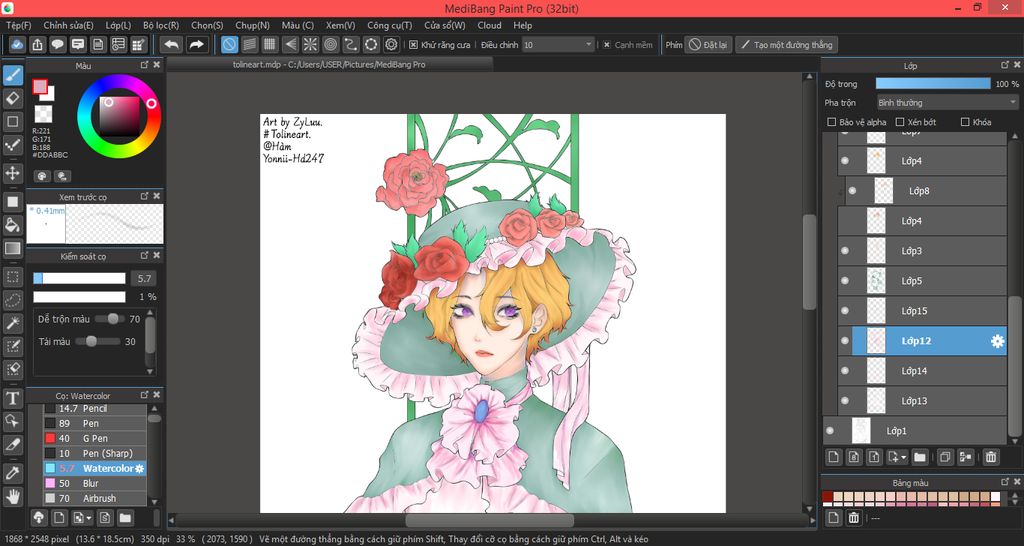Select the Move tool
Screen dimensions: 1024x546
tap(12, 173)
